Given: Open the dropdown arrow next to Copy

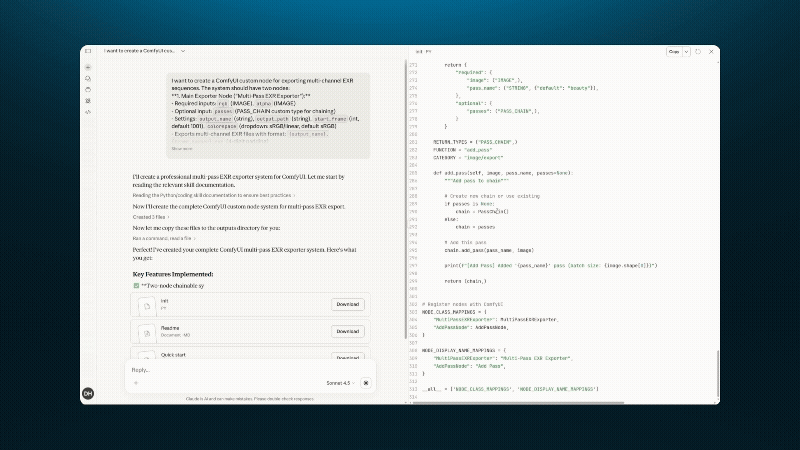Looking at the screenshot, I should [x=686, y=52].
